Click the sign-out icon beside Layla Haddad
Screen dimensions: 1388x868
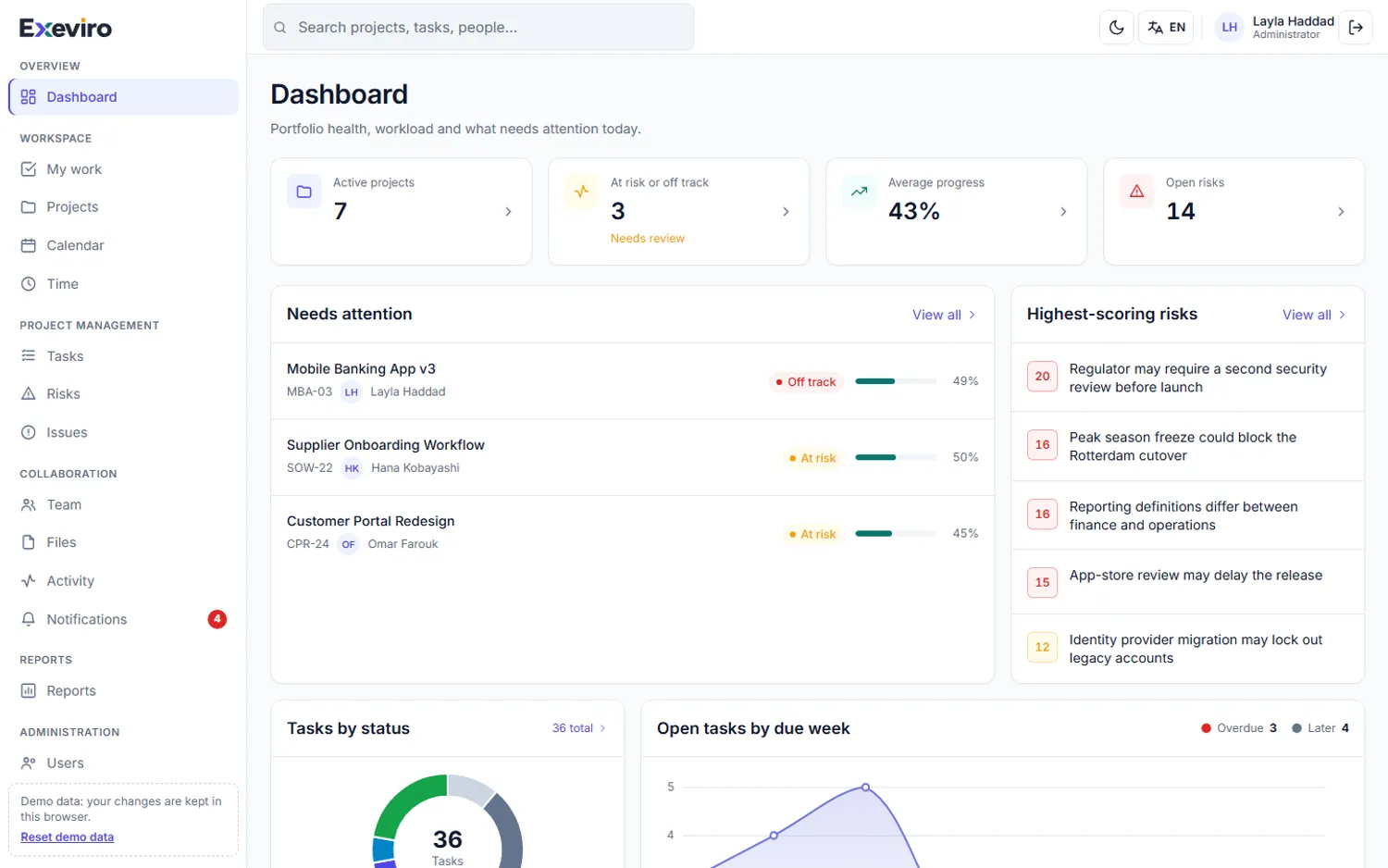[1356, 28]
